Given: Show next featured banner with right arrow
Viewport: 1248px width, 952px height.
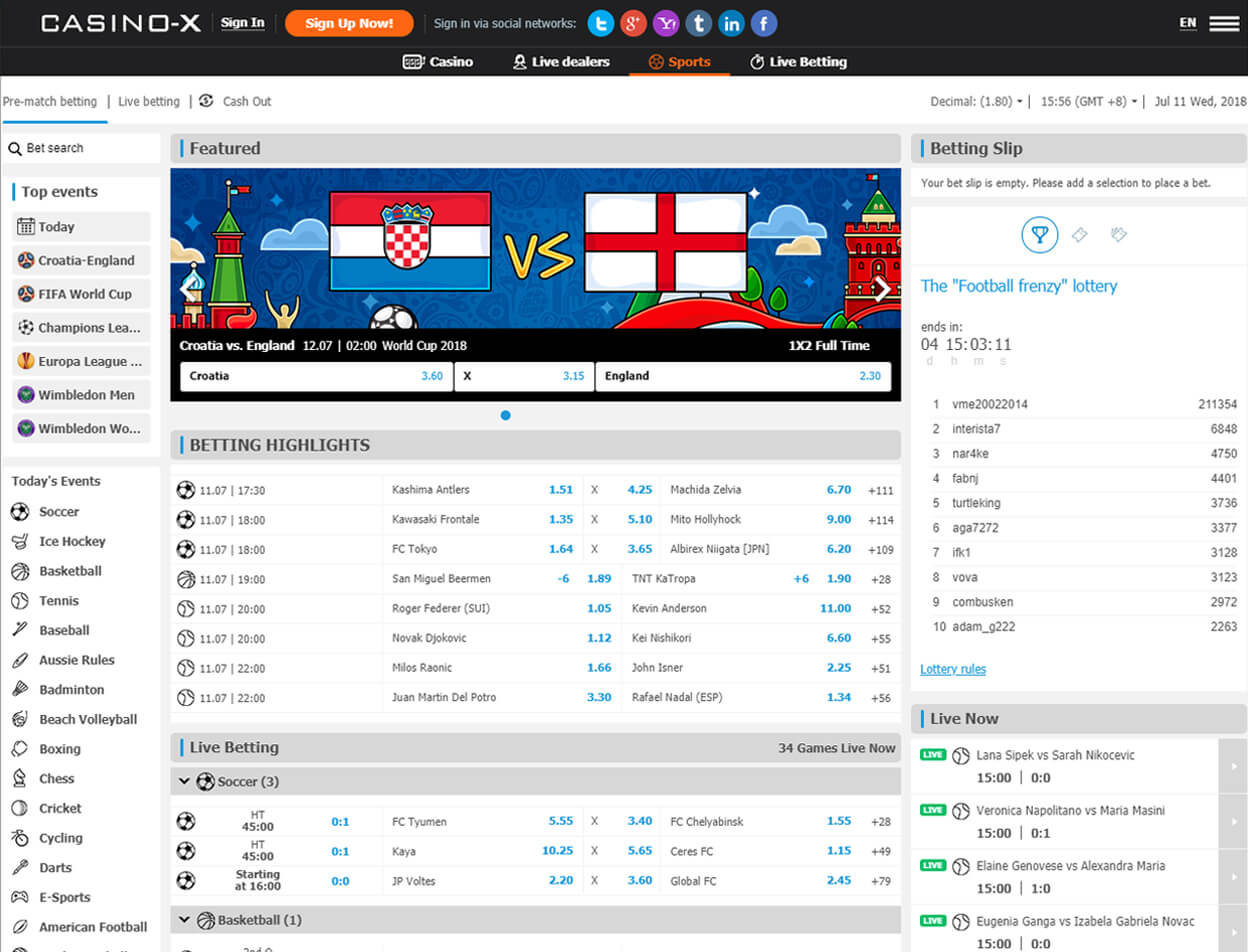Looking at the screenshot, I should pyautogui.click(x=881, y=289).
